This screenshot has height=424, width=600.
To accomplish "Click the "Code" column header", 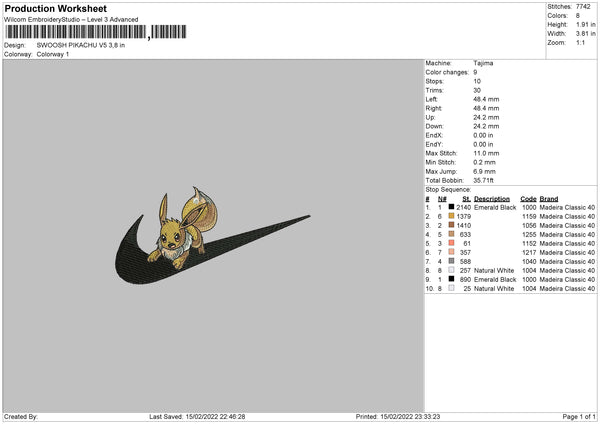I will [528, 199].
